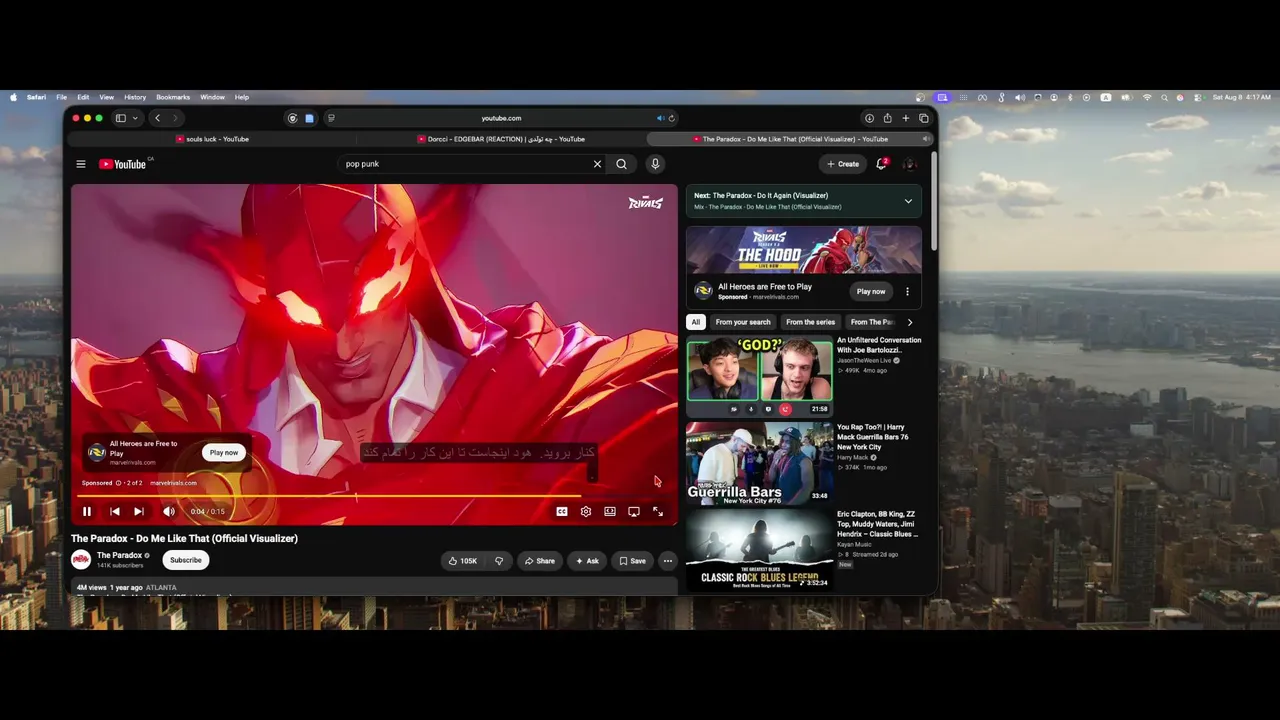Open the History menu

[x=135, y=97]
